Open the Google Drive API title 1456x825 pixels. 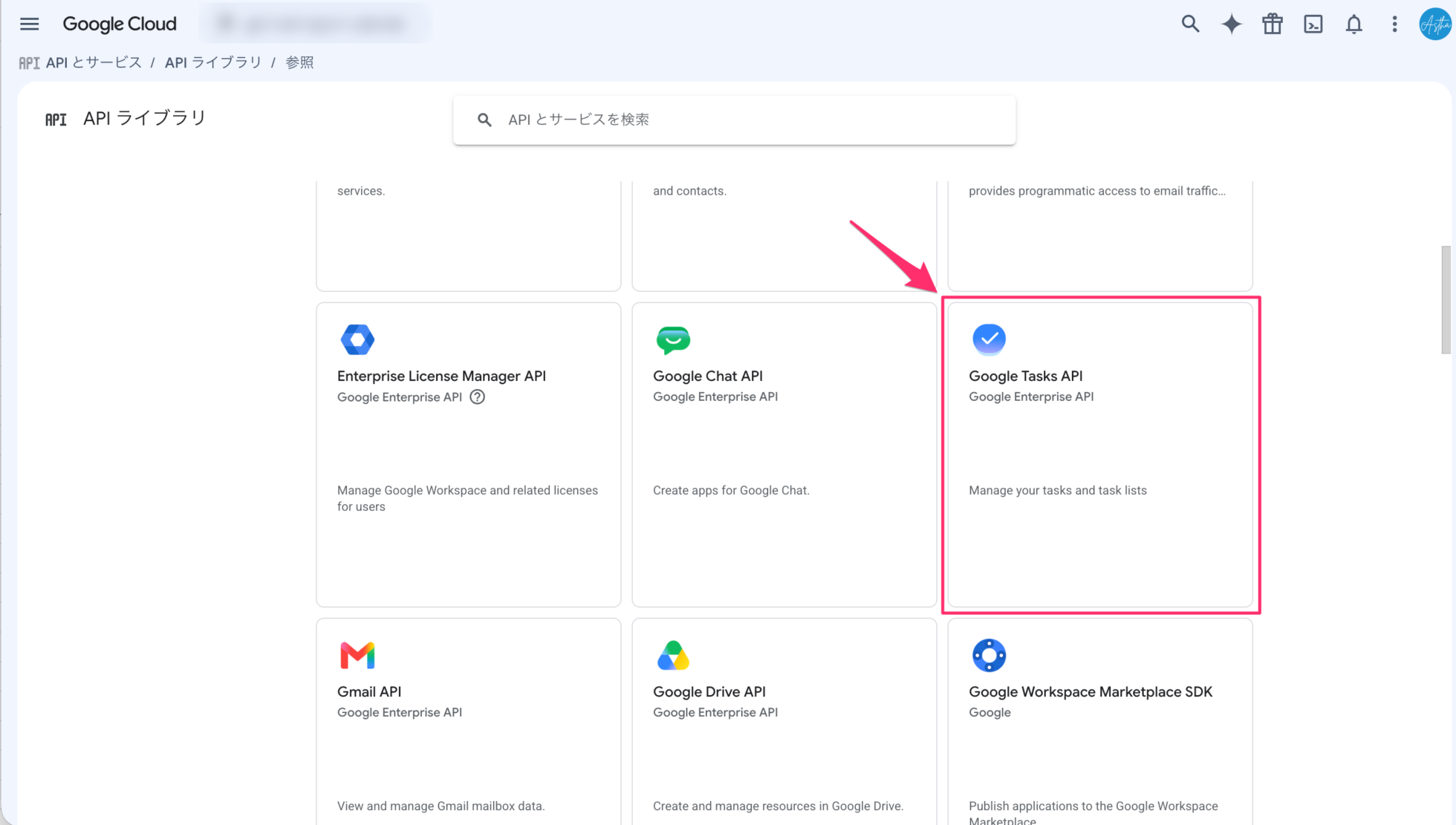point(709,691)
